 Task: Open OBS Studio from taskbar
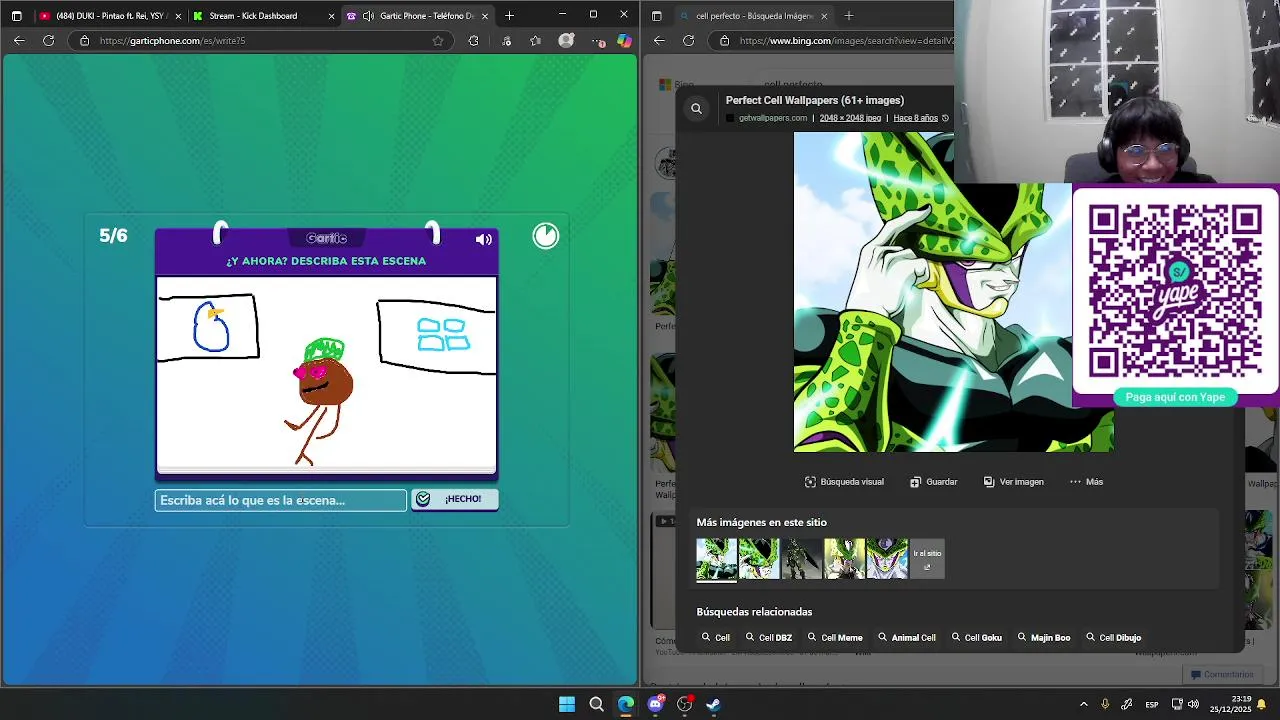[x=684, y=704]
